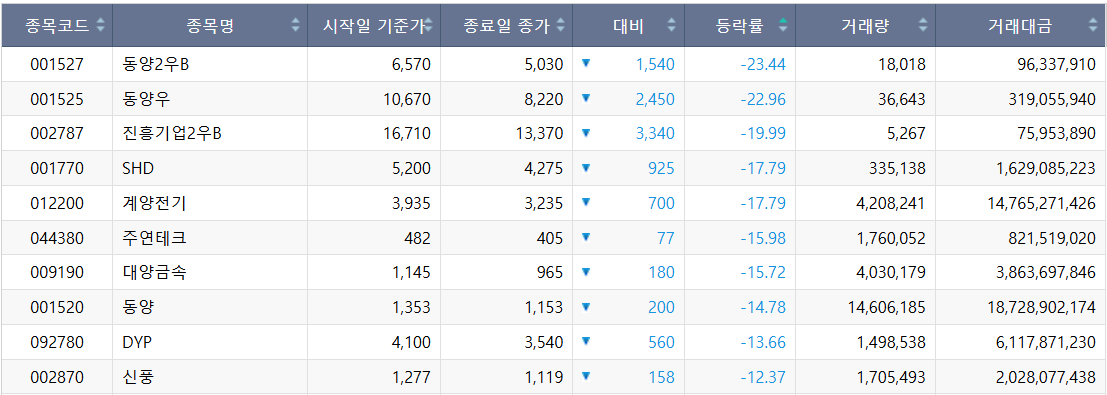Click stock code 001527
Image resolution: width=1107 pixels, height=395 pixels.
(x=57, y=65)
